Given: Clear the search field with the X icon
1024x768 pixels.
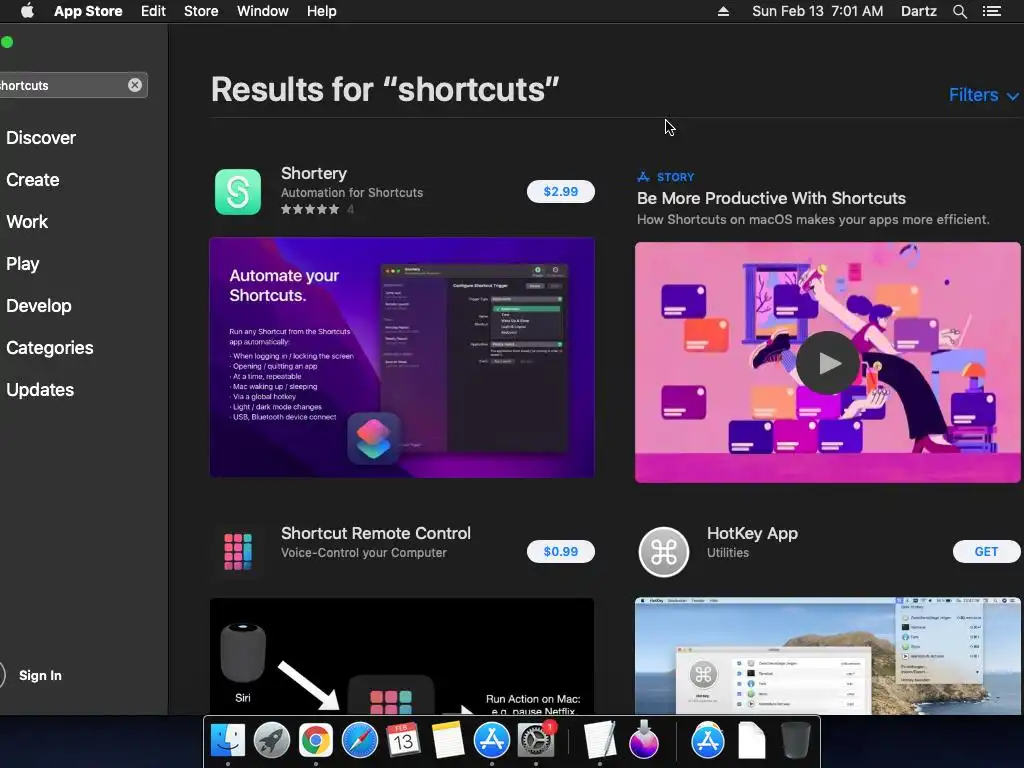Looking at the screenshot, I should pyautogui.click(x=135, y=85).
